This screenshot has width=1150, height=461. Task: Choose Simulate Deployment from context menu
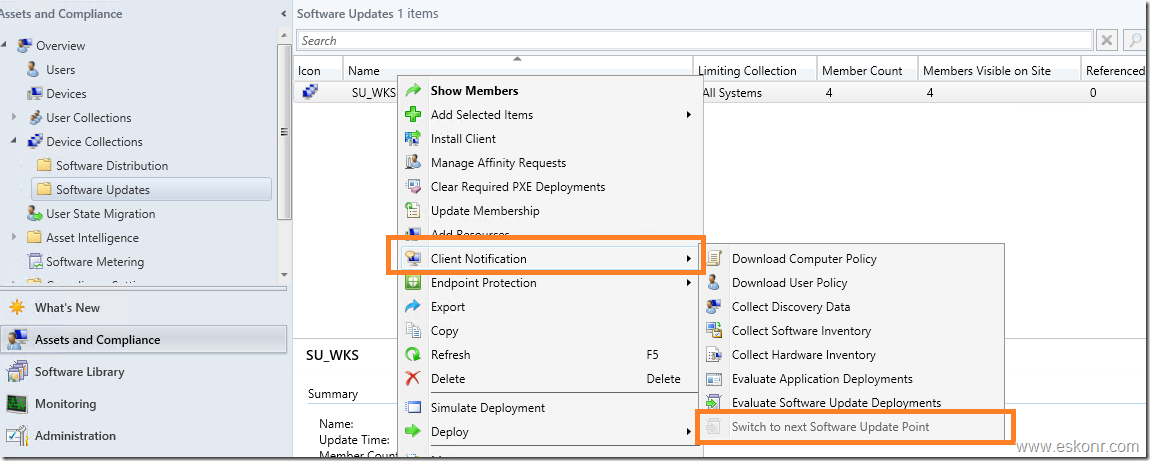[487, 408]
